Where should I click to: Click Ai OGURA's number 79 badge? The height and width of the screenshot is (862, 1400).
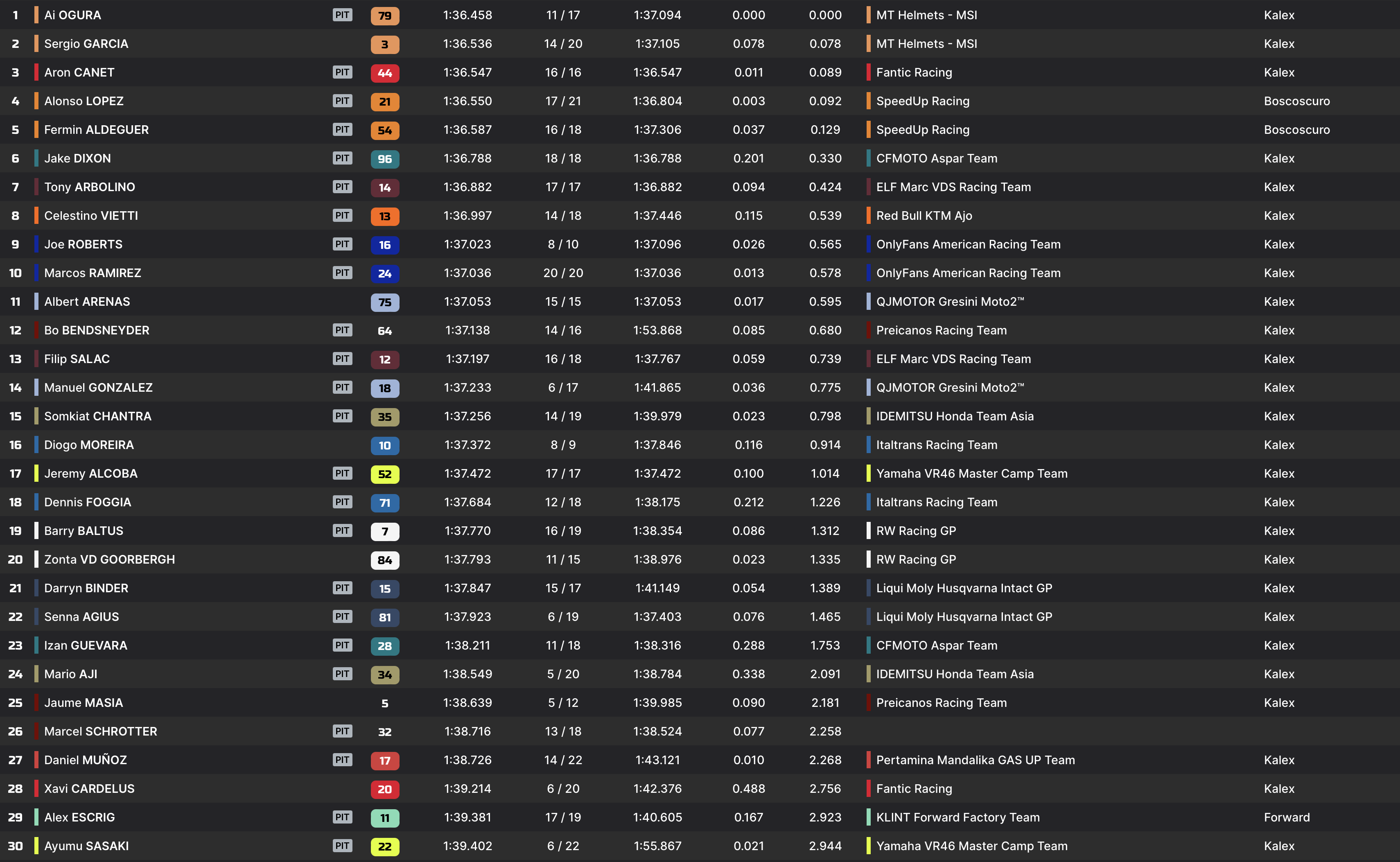point(385,16)
